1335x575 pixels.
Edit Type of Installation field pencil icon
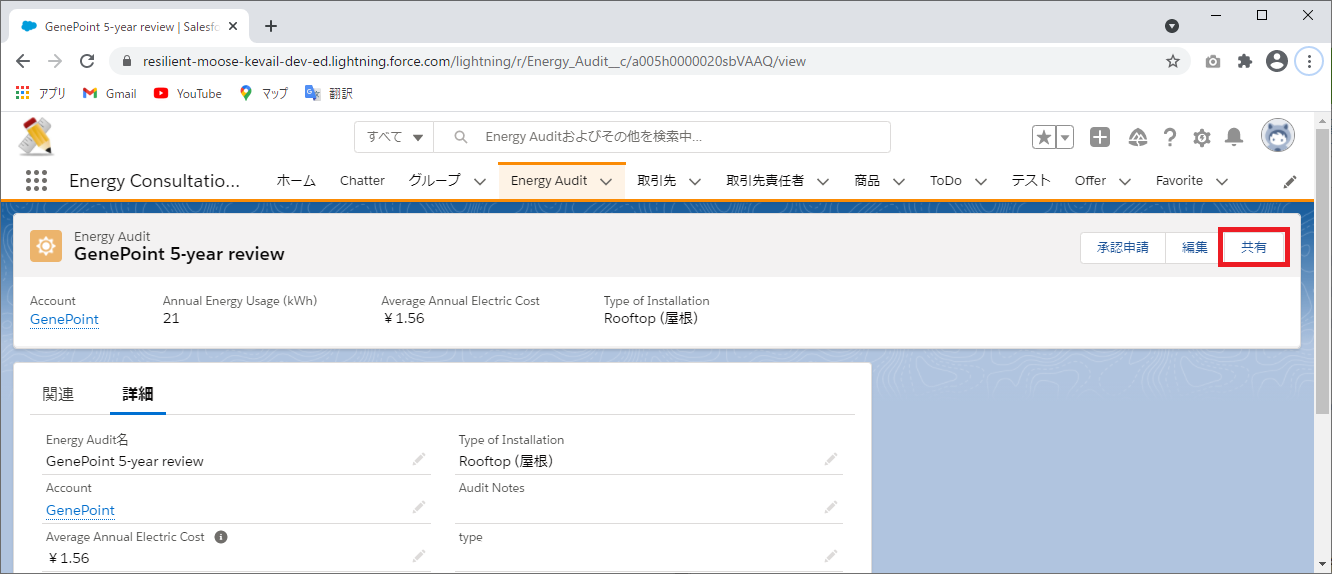(x=831, y=459)
